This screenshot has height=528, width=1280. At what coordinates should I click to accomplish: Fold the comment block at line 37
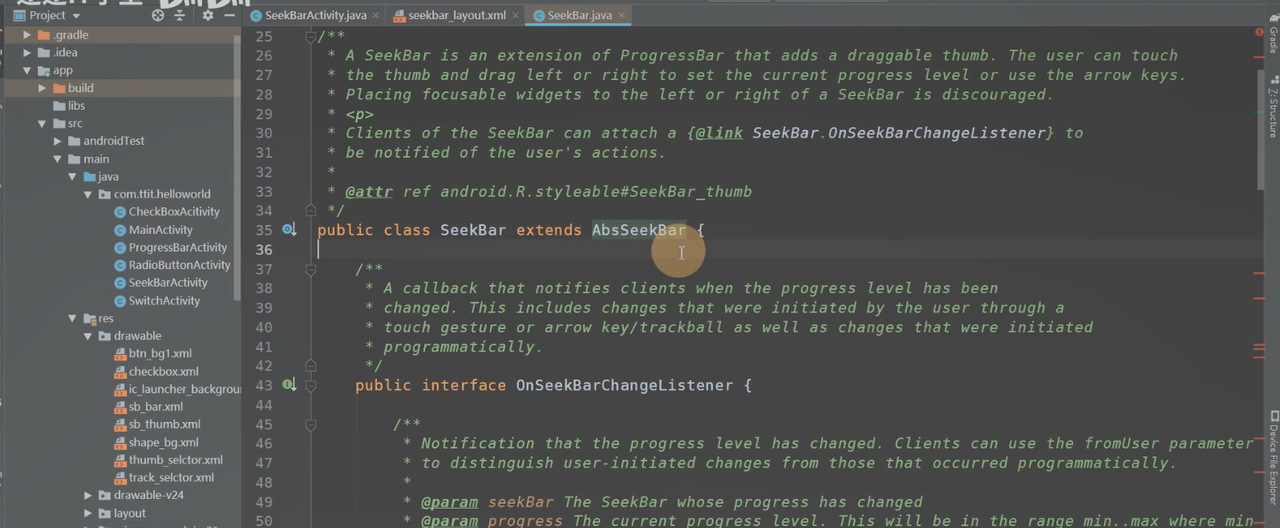coord(310,269)
